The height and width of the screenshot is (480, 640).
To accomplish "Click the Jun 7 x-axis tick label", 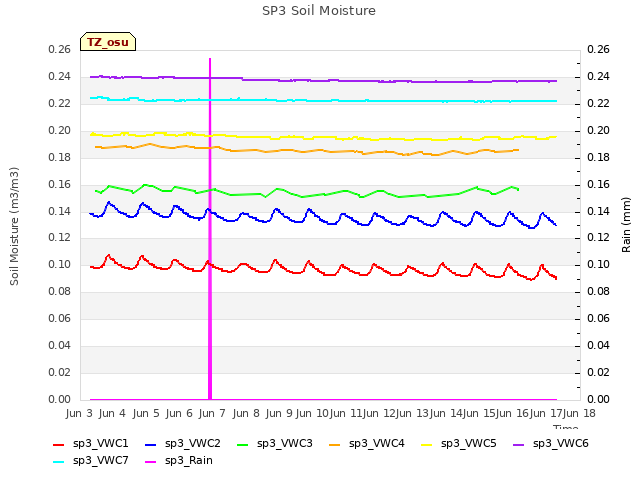I will (212, 413).
